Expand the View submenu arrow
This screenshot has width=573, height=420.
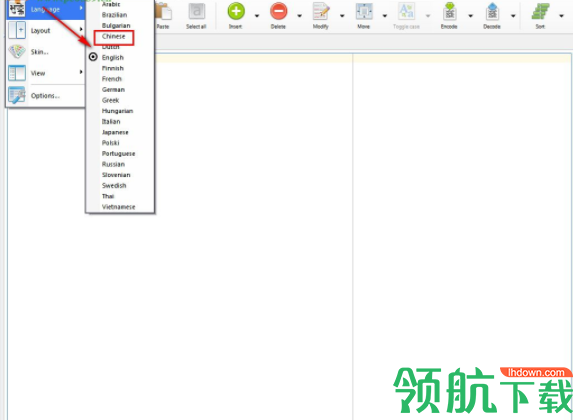pyautogui.click(x=81, y=72)
